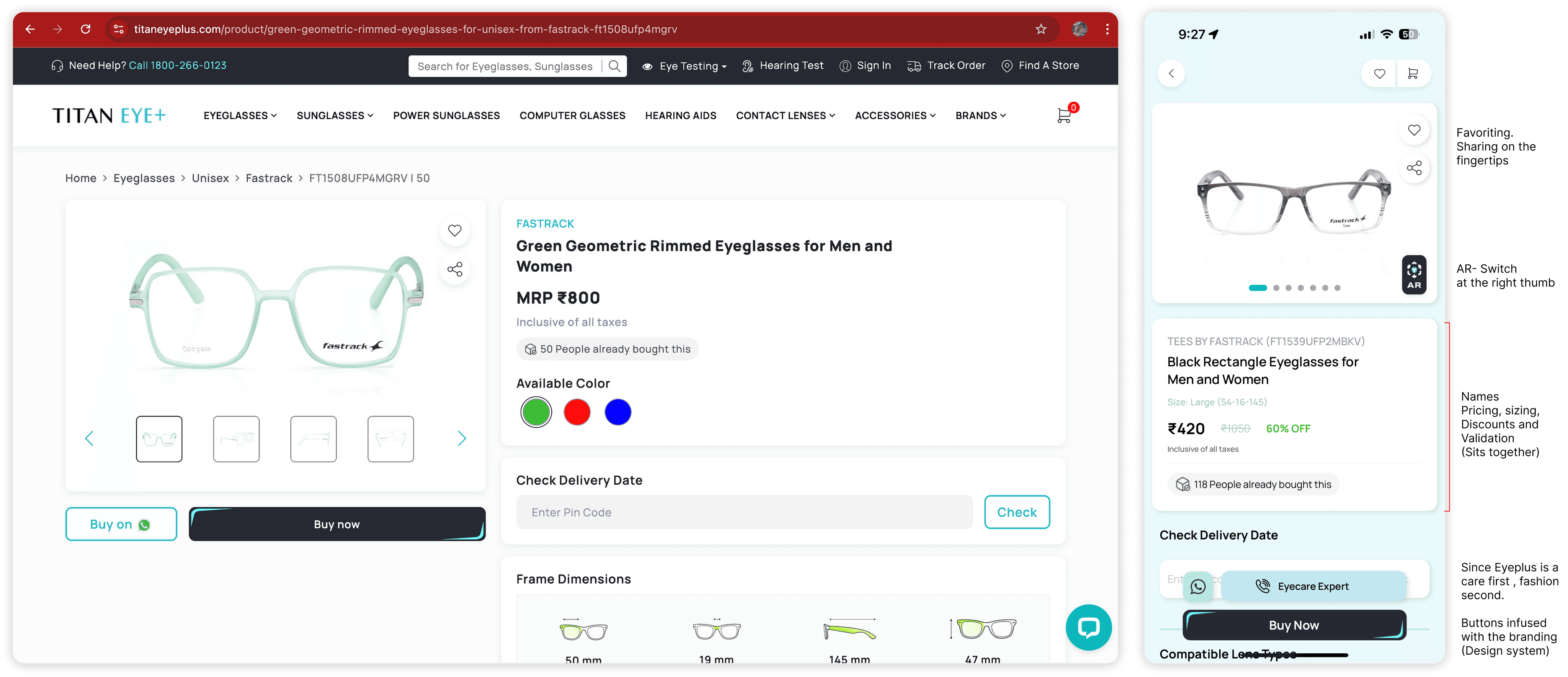Select fourth product thumbnail
The height and width of the screenshot is (677, 1568).
[391, 439]
